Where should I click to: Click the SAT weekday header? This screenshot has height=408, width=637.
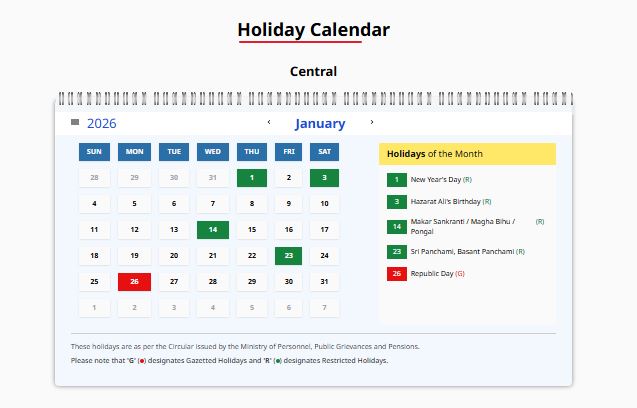[x=324, y=152]
